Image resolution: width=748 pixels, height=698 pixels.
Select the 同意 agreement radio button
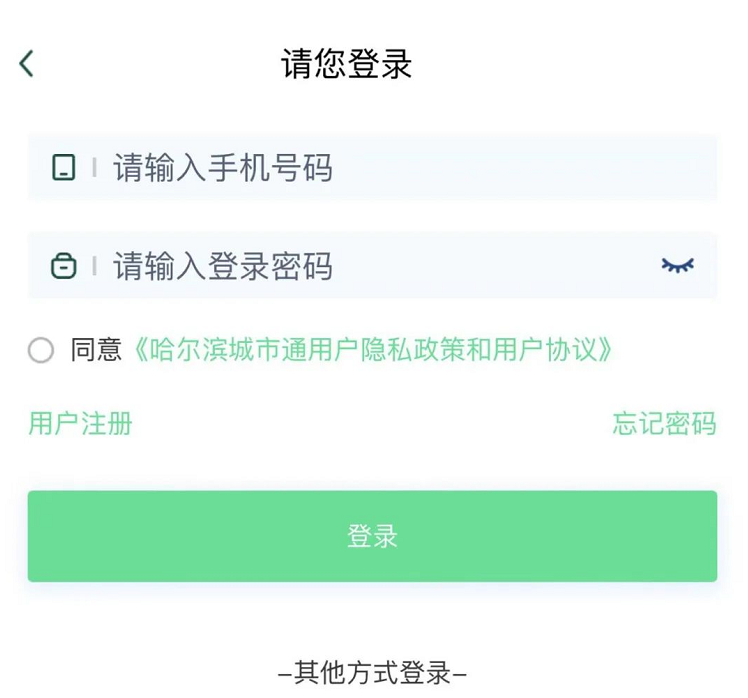coord(41,350)
